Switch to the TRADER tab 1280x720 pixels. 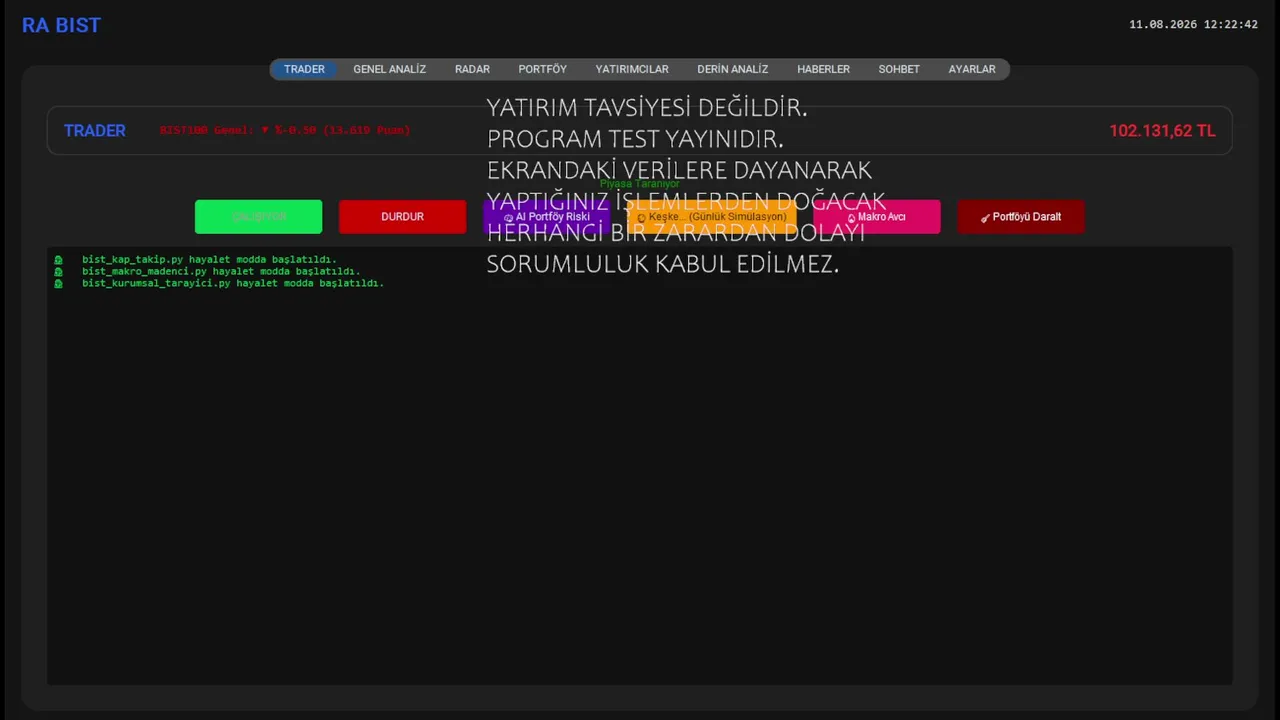(x=304, y=69)
